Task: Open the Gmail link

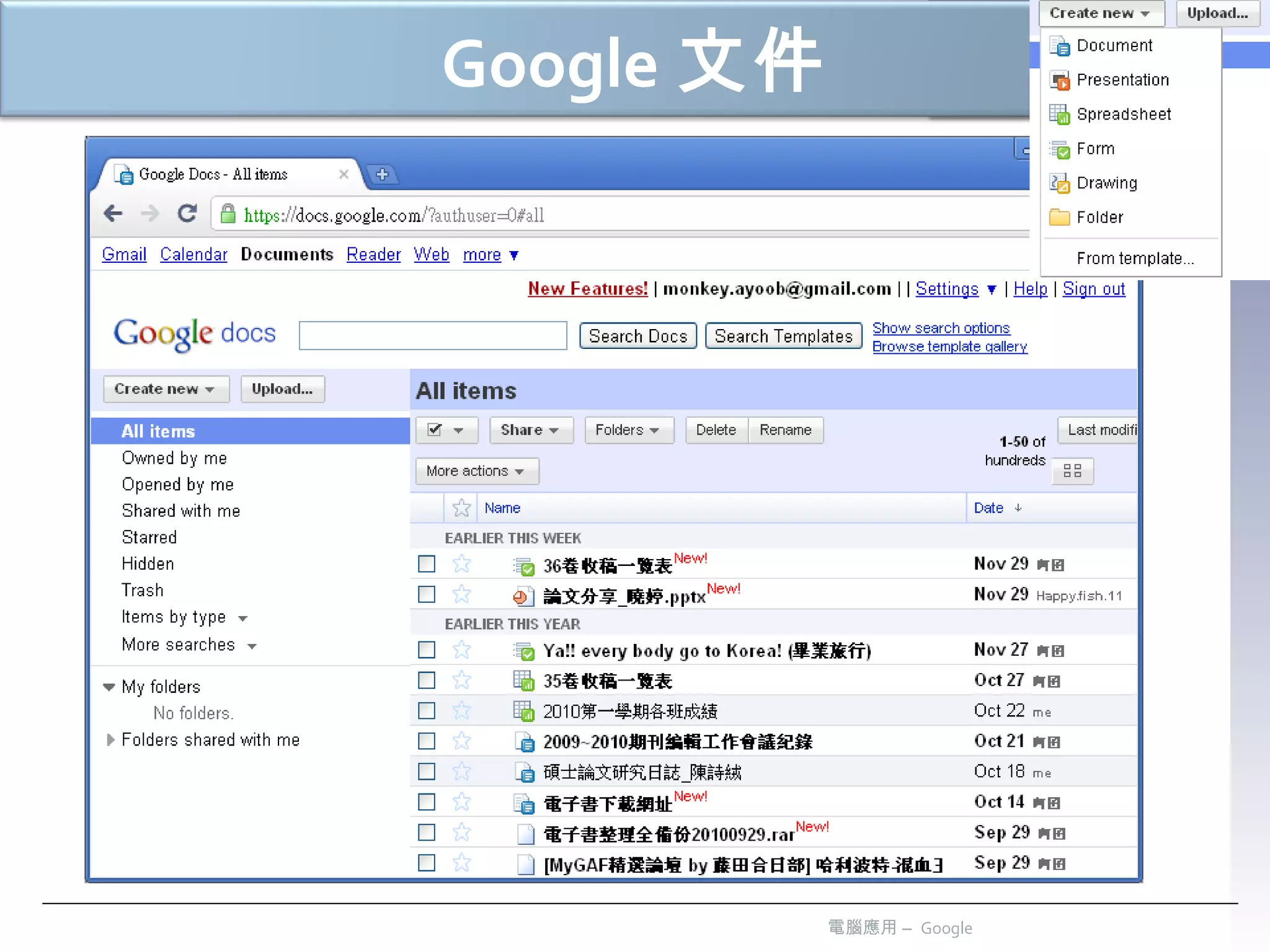Action: tap(124, 254)
